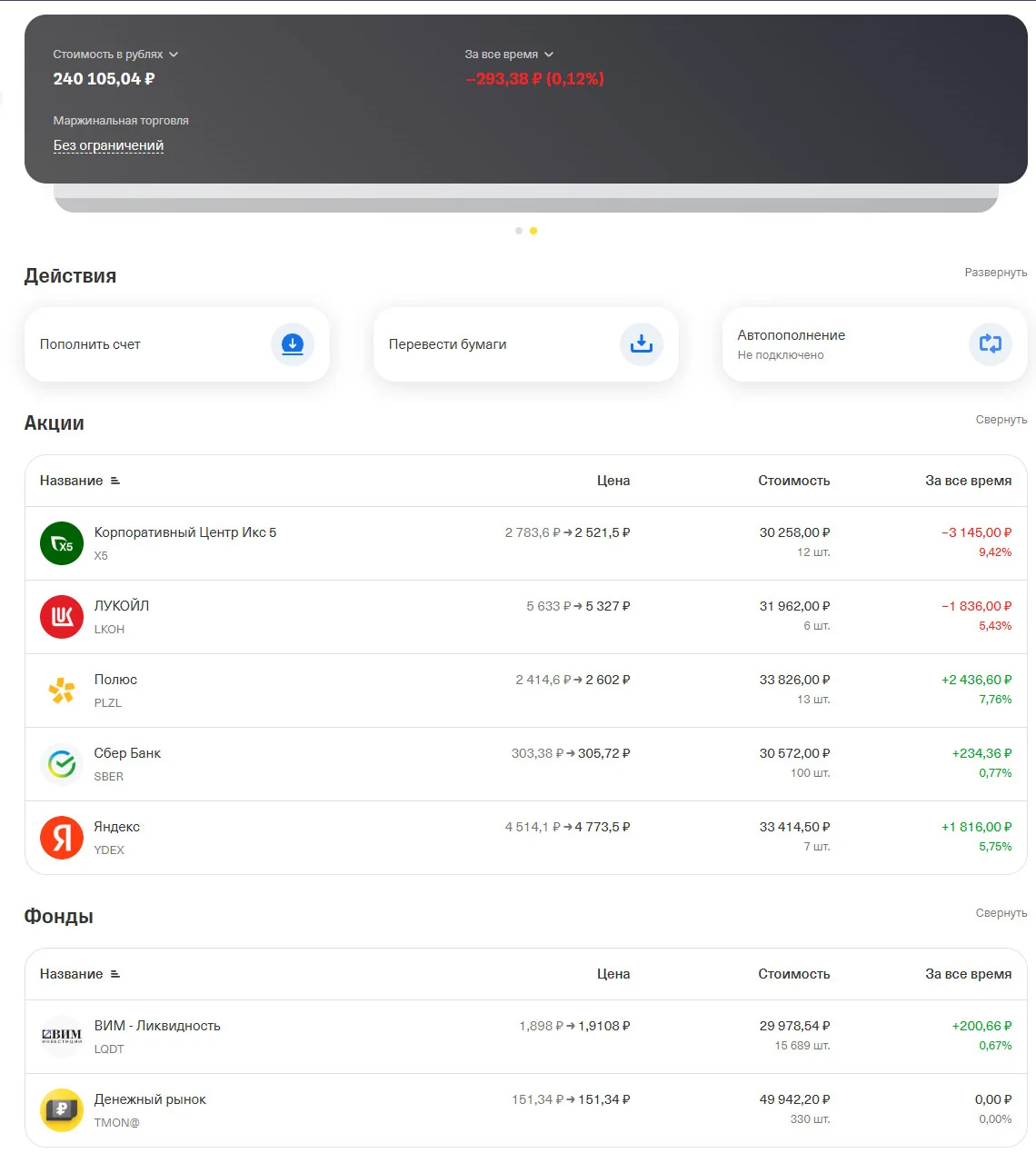Click sort icon beside Название in Фонды

coord(115,974)
